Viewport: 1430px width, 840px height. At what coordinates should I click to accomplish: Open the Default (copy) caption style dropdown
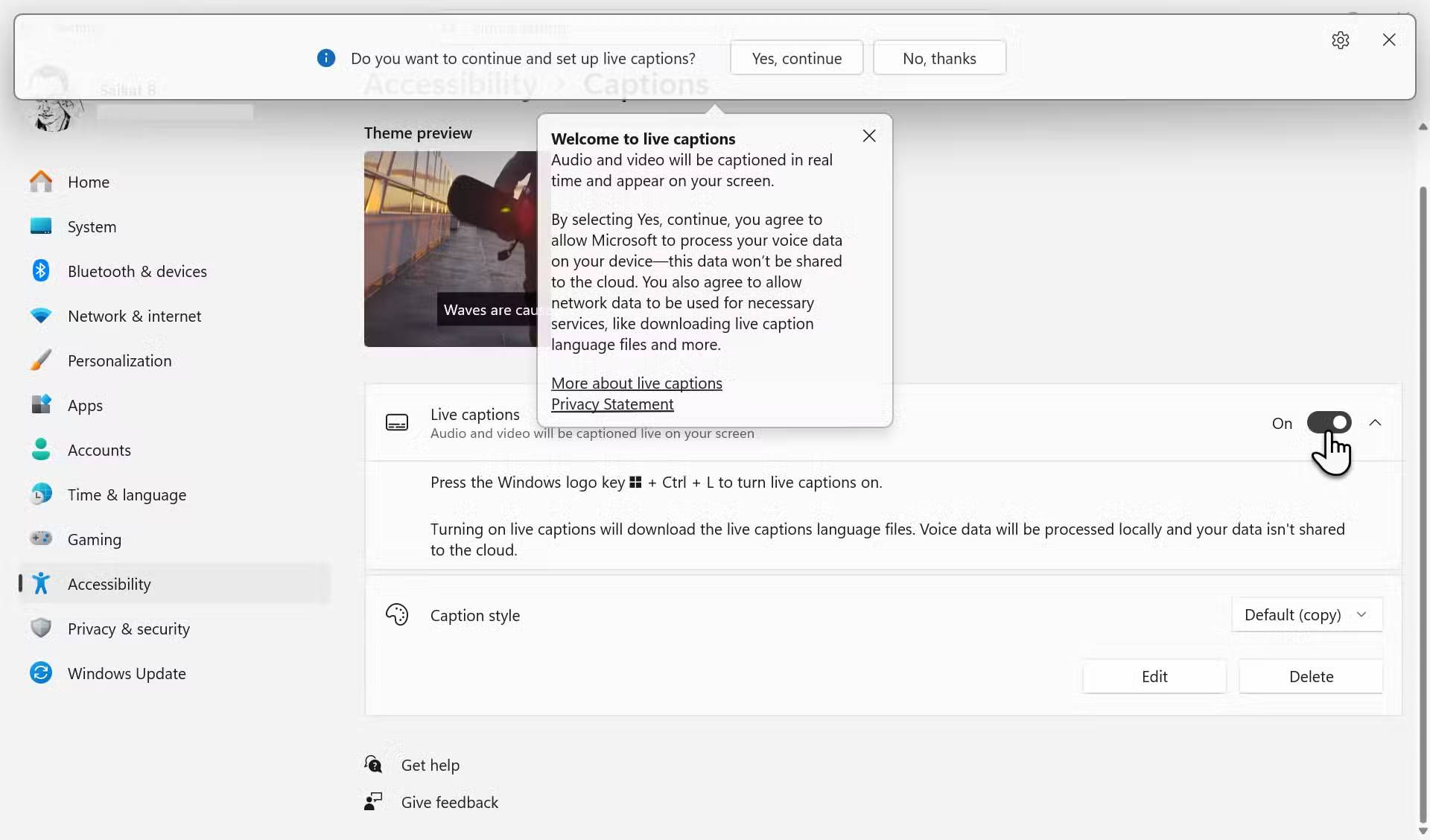(x=1306, y=615)
